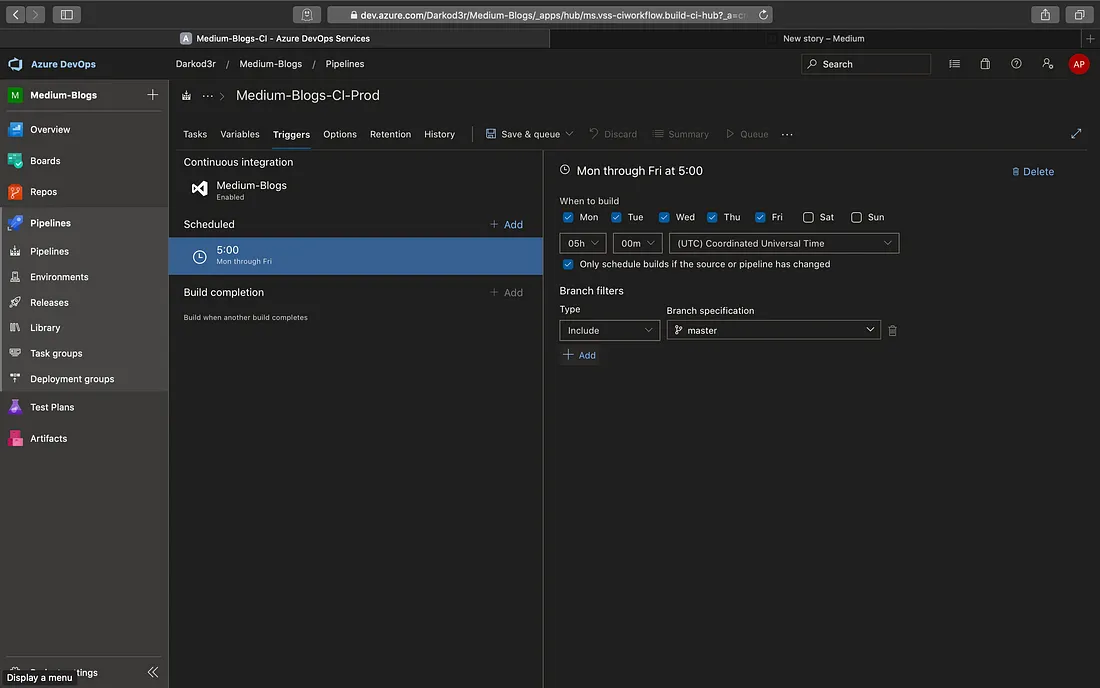Switch to the Options tab
1100x688 pixels.
coord(340,134)
